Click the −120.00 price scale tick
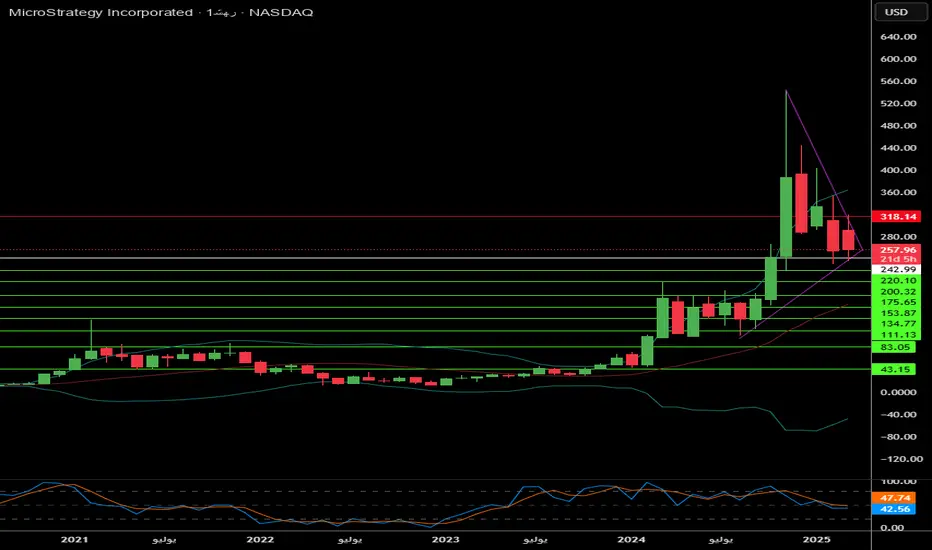Screen dimensions: 932x550 [900, 459]
